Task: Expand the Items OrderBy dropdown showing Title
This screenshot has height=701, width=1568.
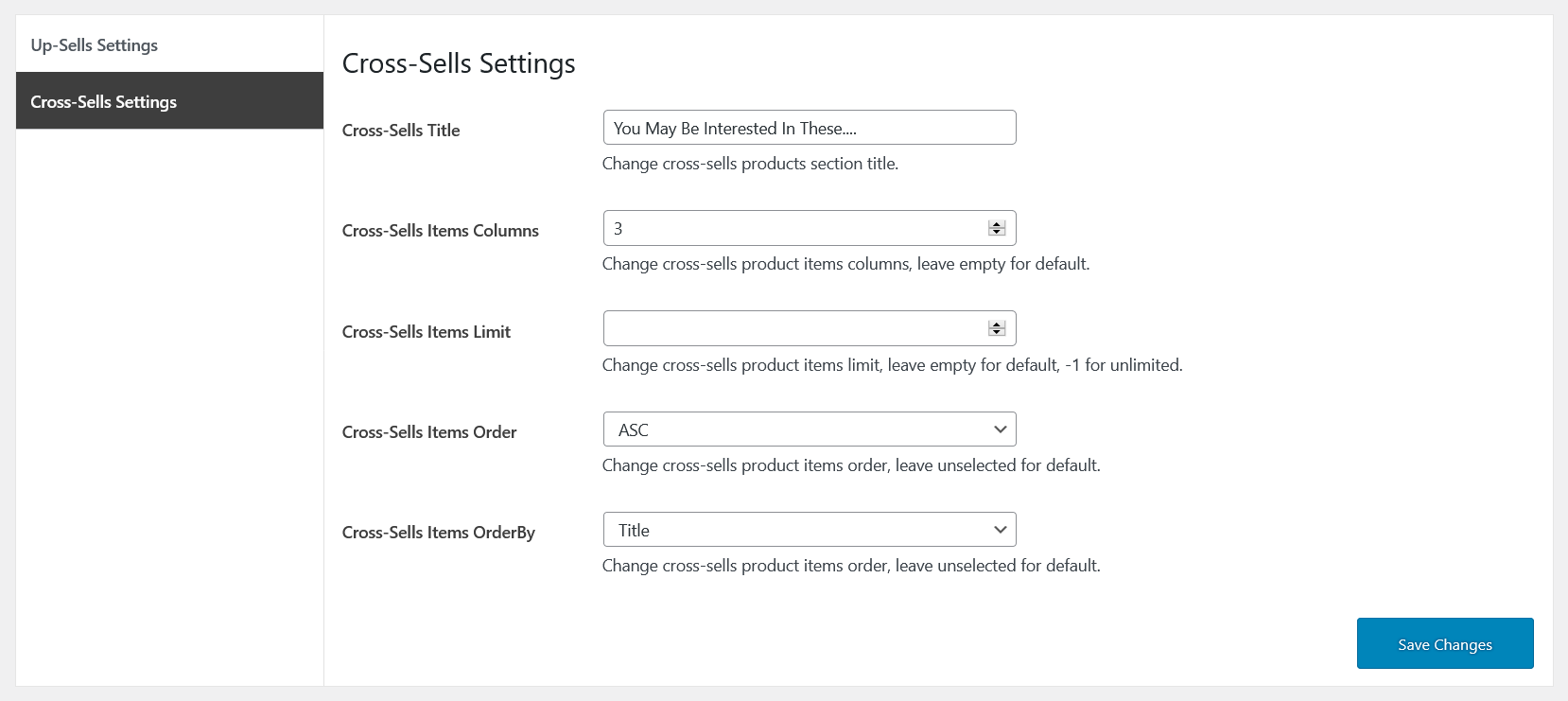Action: 794,530
